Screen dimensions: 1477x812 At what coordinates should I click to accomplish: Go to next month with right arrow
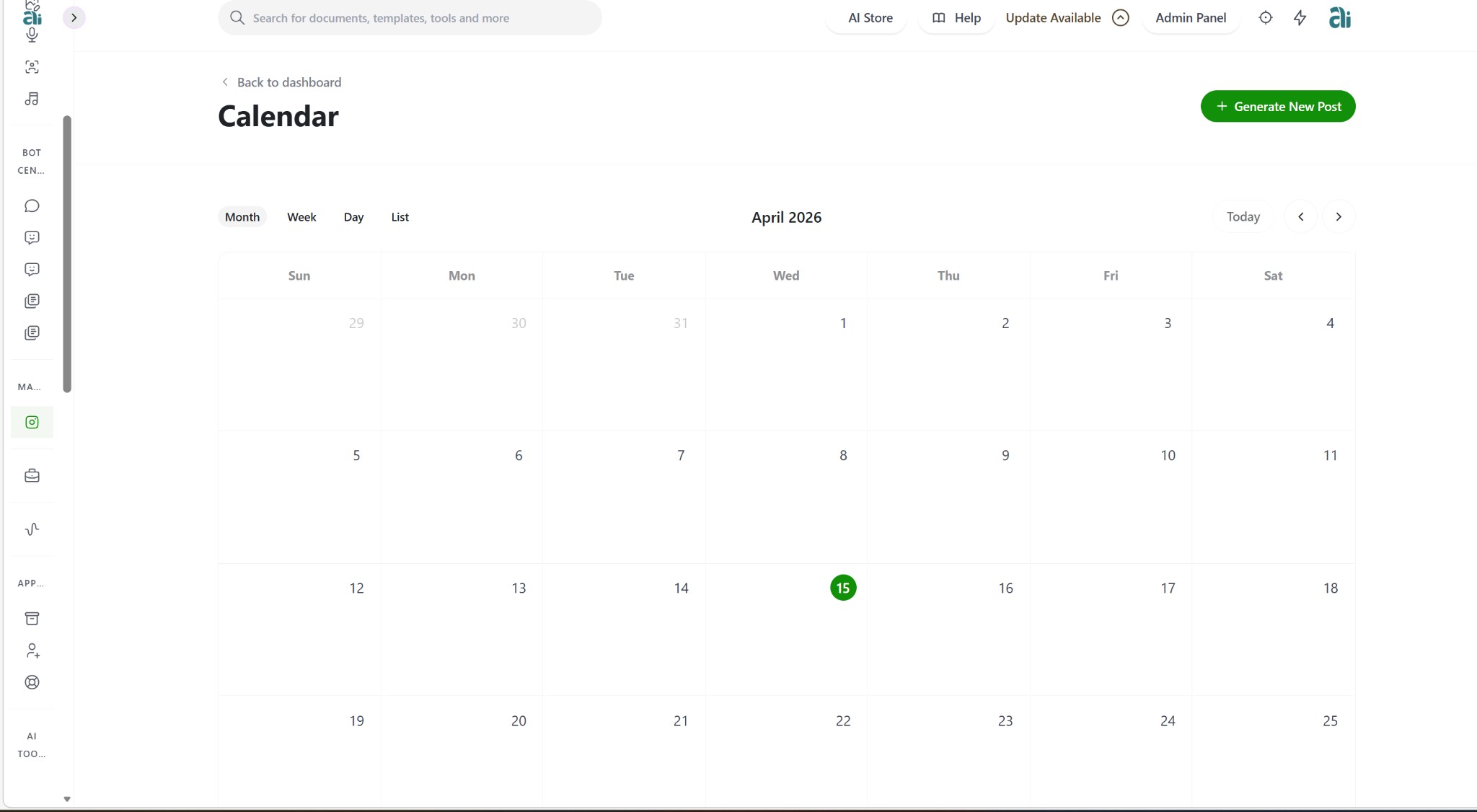coord(1338,217)
